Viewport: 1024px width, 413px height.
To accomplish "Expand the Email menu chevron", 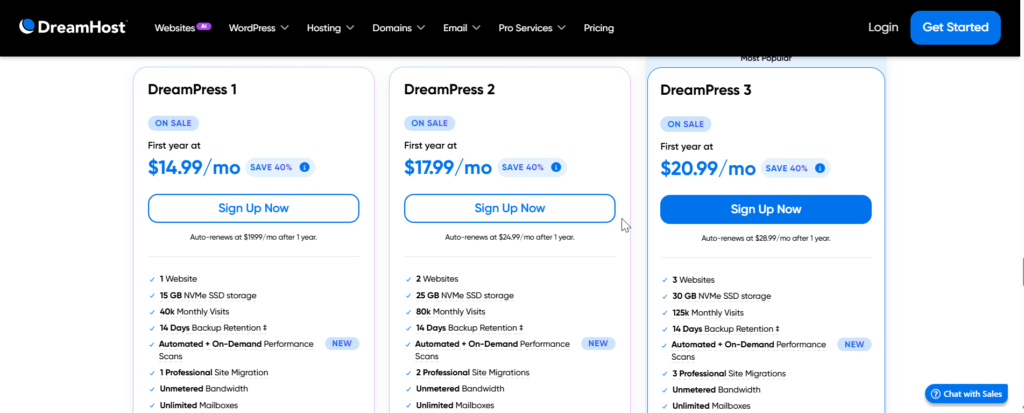I will point(476,28).
